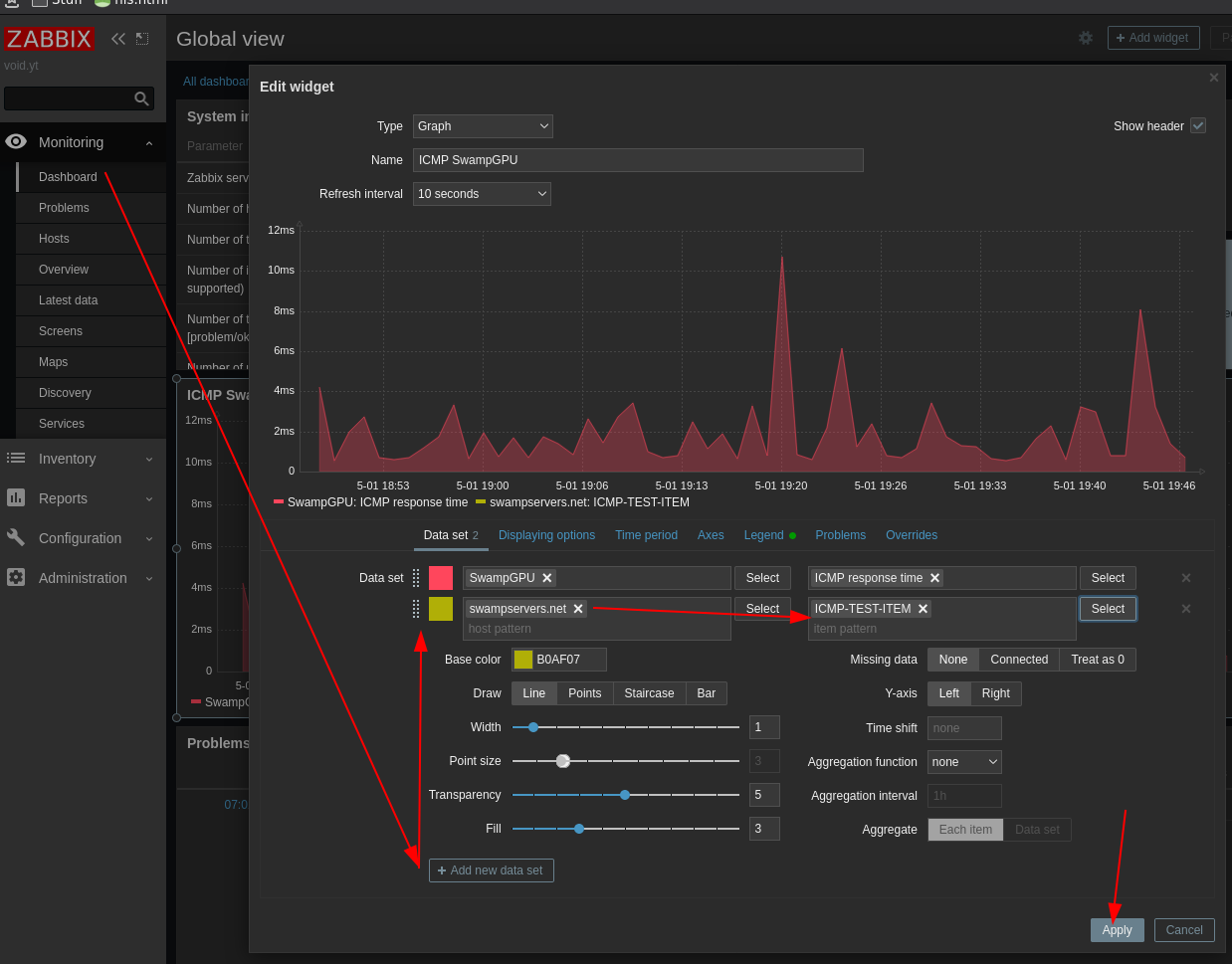Delete the SwampGPU data set row
Screen dimensions: 1232x964
1186,578
